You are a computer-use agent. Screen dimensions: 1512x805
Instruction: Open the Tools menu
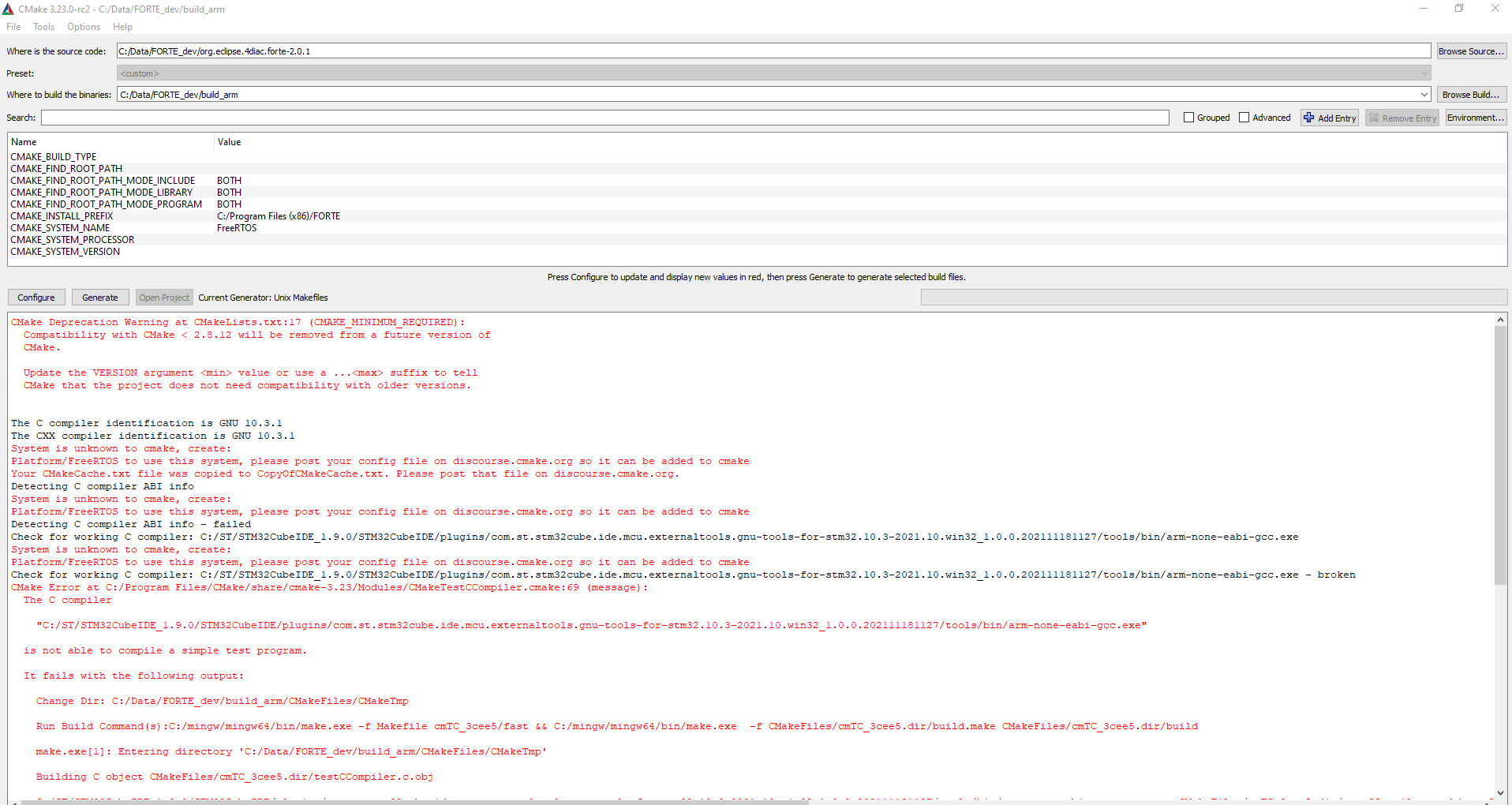[43, 27]
